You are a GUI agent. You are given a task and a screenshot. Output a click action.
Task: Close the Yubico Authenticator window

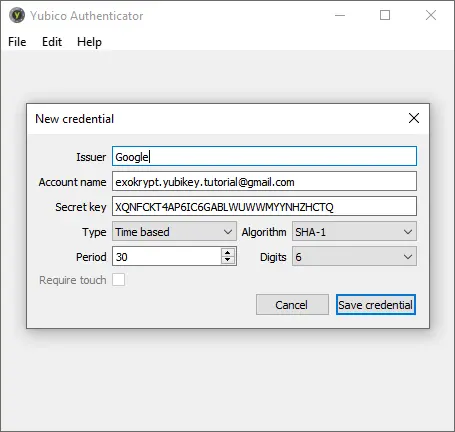tap(431, 15)
